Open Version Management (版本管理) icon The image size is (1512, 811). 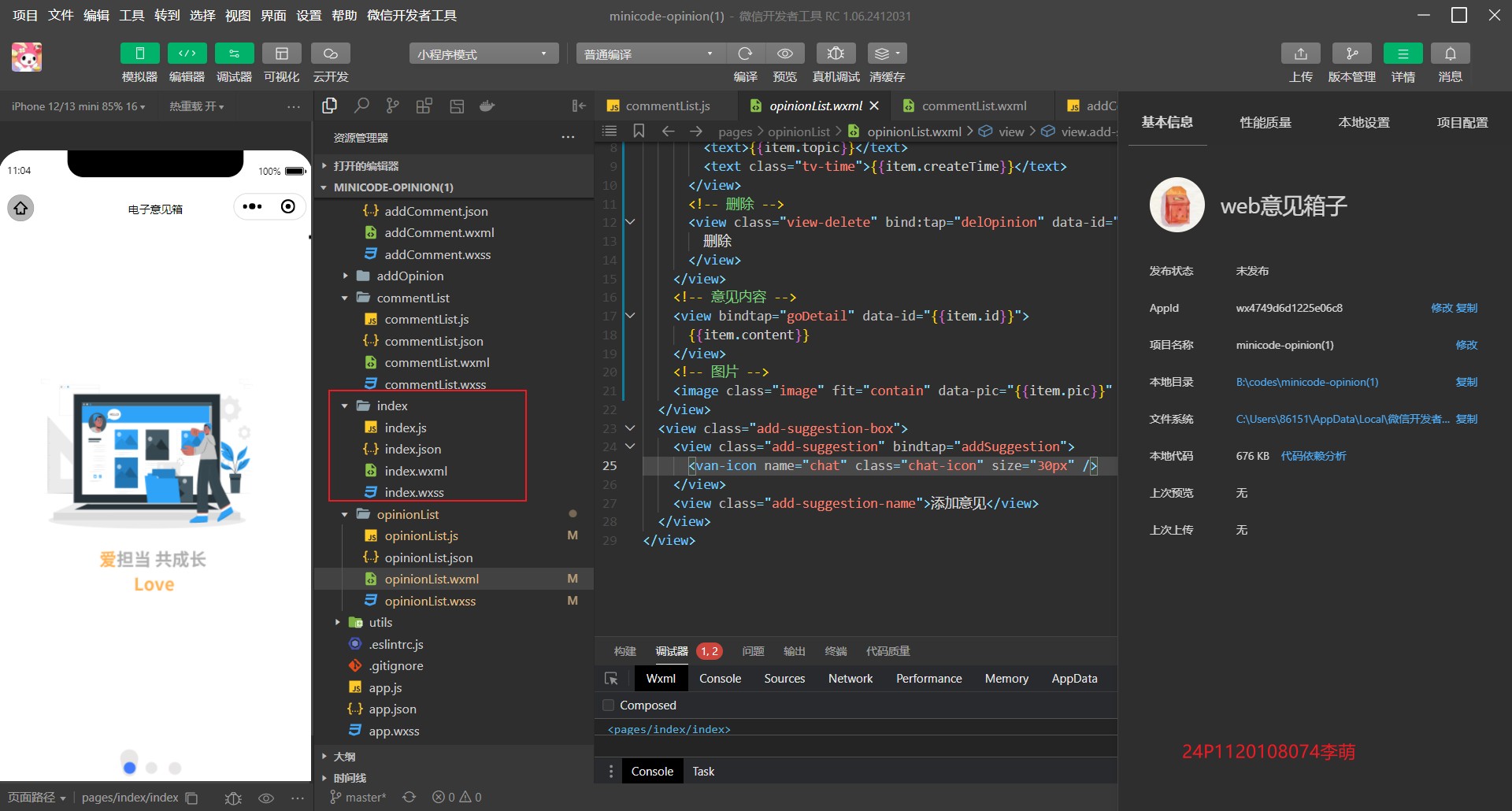pyautogui.click(x=1351, y=54)
